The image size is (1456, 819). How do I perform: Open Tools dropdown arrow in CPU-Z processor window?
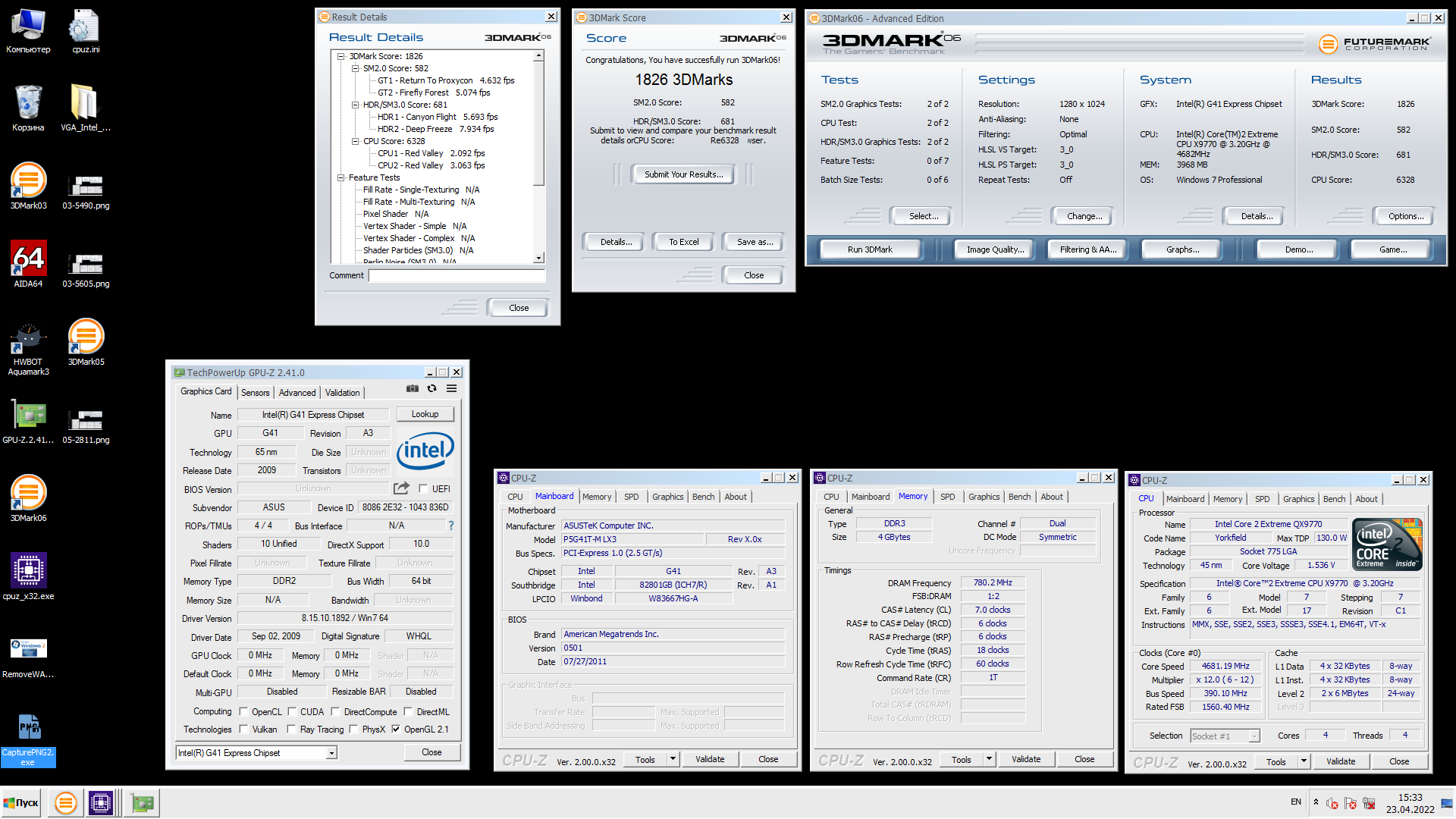[1304, 761]
